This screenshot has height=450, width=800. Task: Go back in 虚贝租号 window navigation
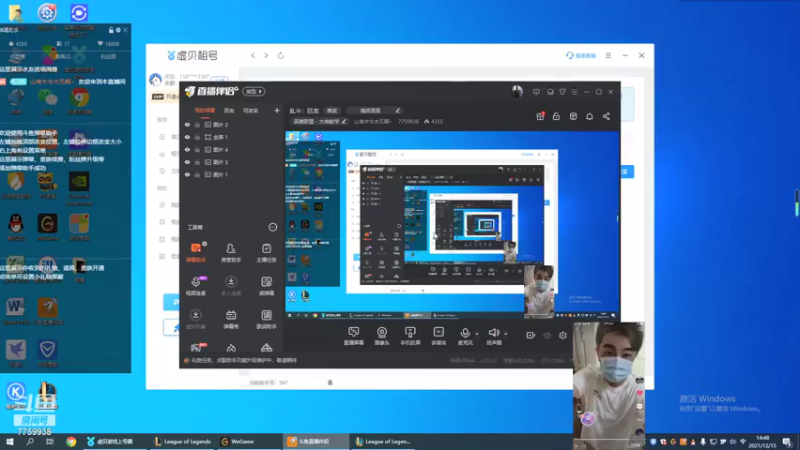[x=253, y=55]
